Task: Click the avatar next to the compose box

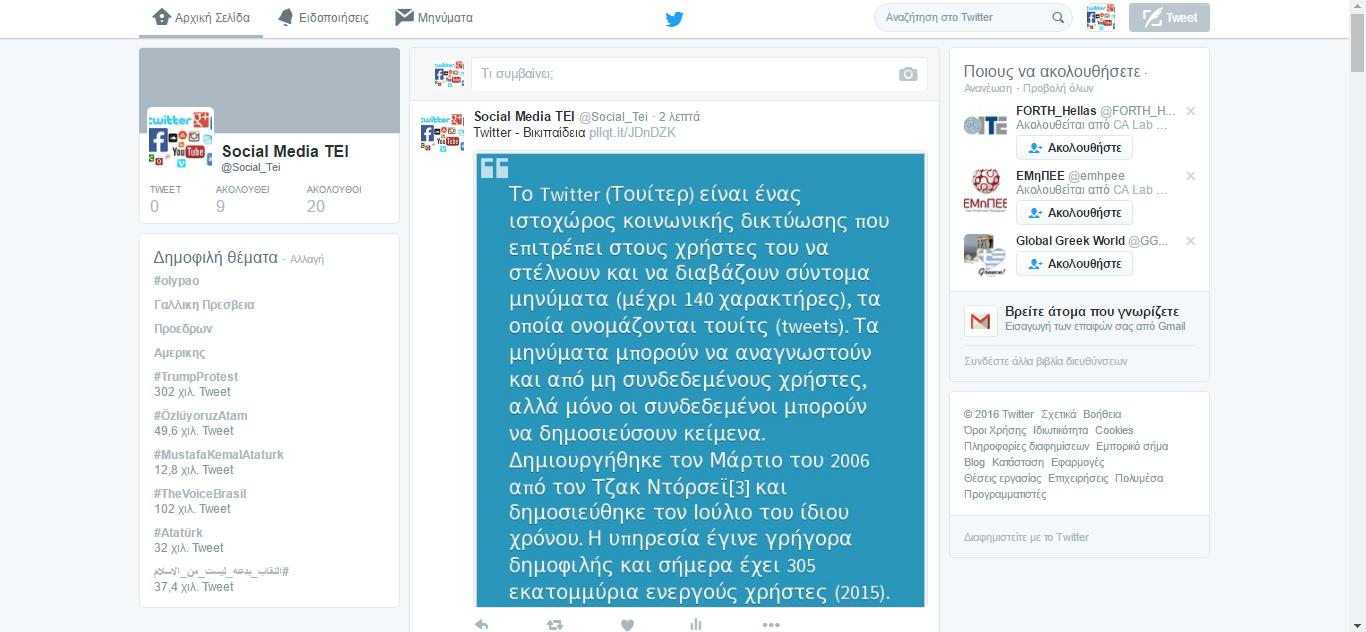Action: click(x=449, y=74)
